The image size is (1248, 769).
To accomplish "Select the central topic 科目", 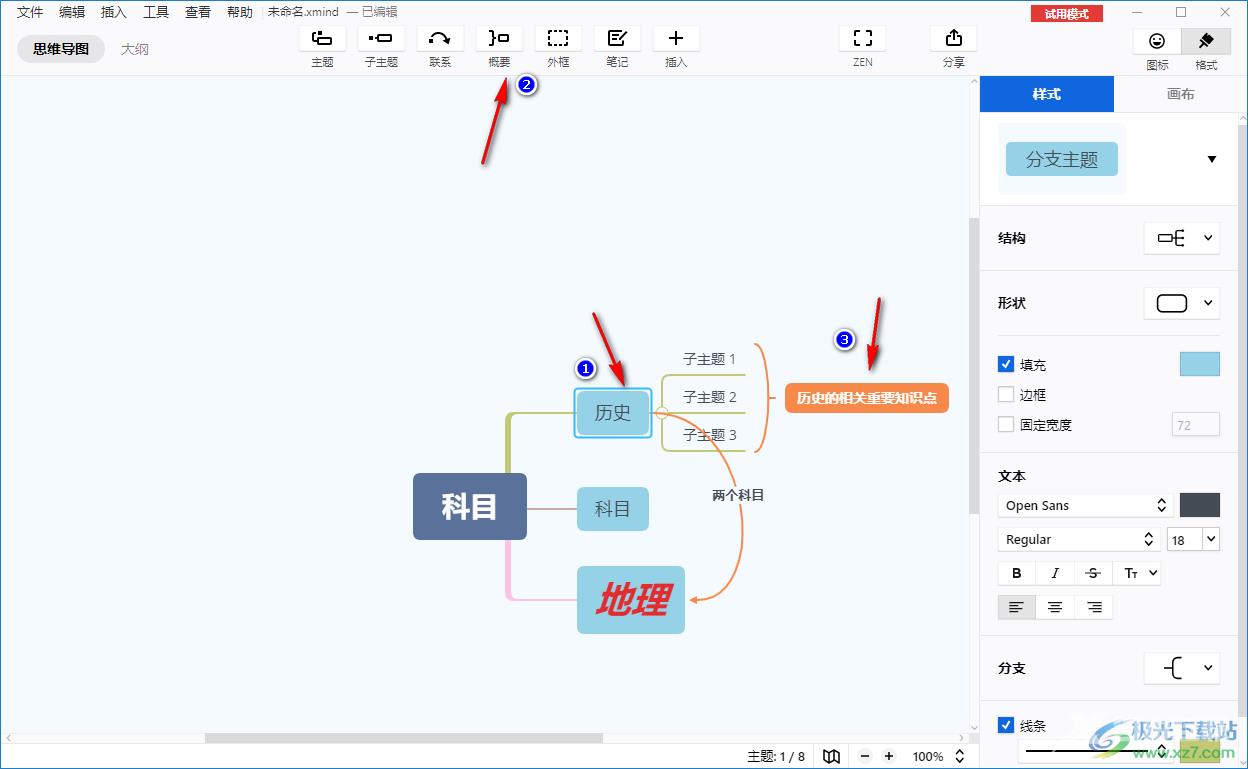I will 470,507.
